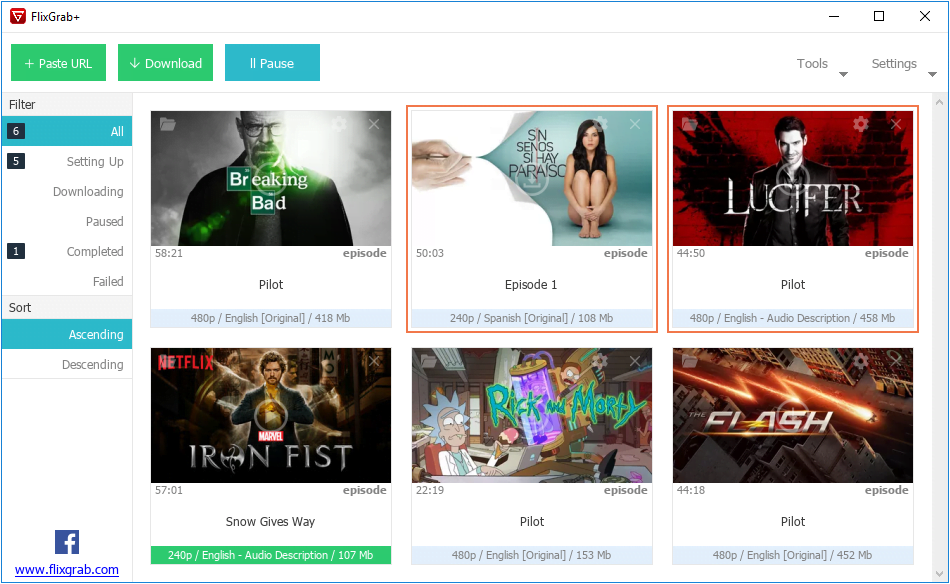Sort items in Descending order

(67, 364)
